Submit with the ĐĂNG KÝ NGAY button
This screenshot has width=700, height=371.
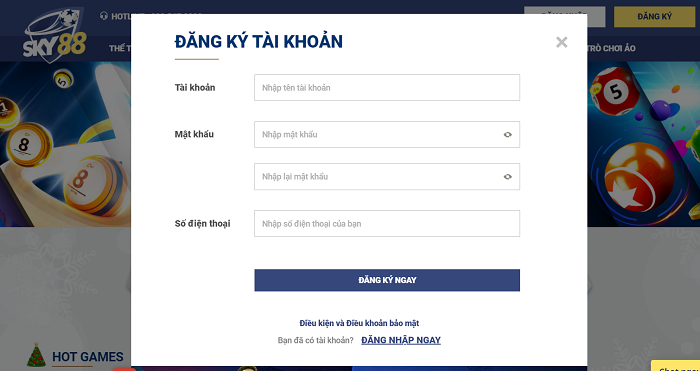click(x=387, y=280)
